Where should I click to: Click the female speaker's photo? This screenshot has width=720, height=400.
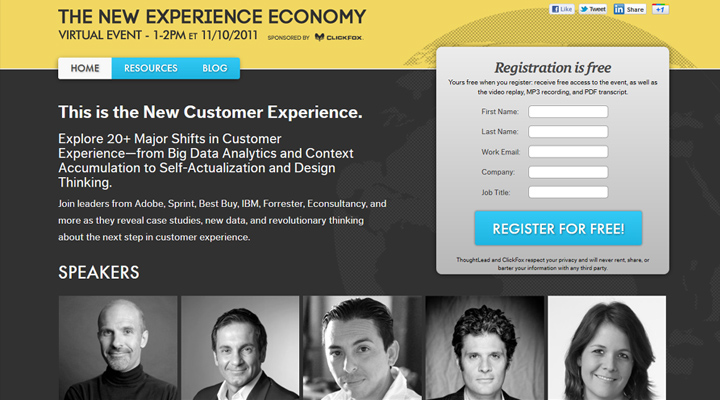[x=607, y=348]
